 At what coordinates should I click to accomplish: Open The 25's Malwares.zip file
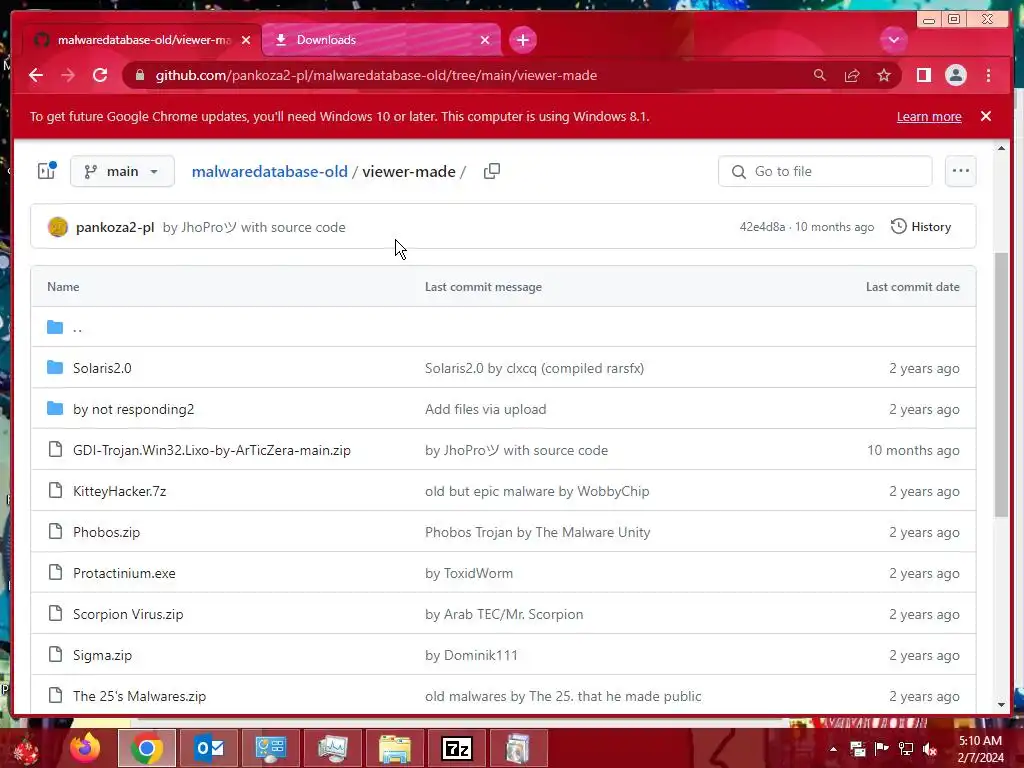[139, 696]
